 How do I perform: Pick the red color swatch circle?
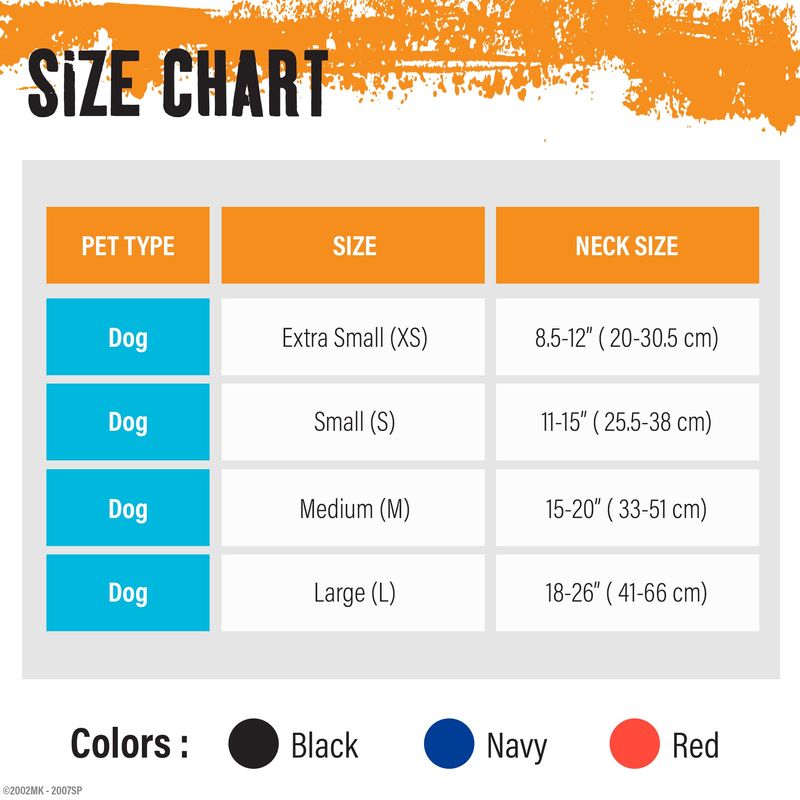tap(634, 745)
